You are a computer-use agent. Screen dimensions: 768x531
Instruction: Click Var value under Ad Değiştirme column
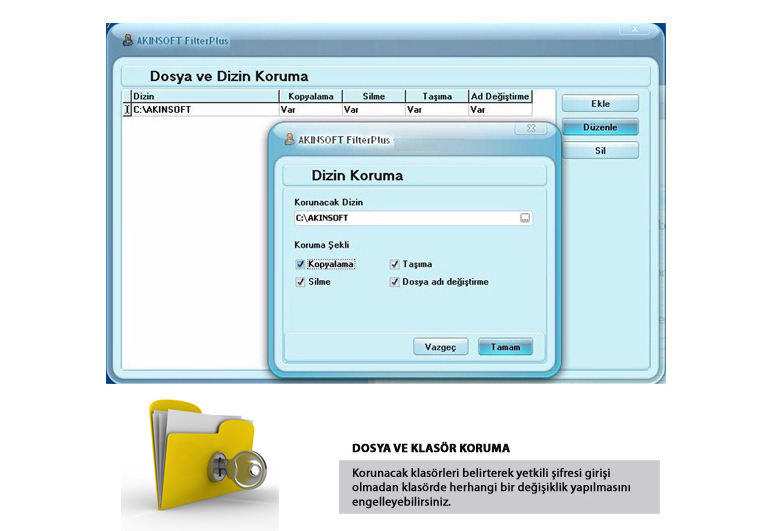click(x=478, y=110)
